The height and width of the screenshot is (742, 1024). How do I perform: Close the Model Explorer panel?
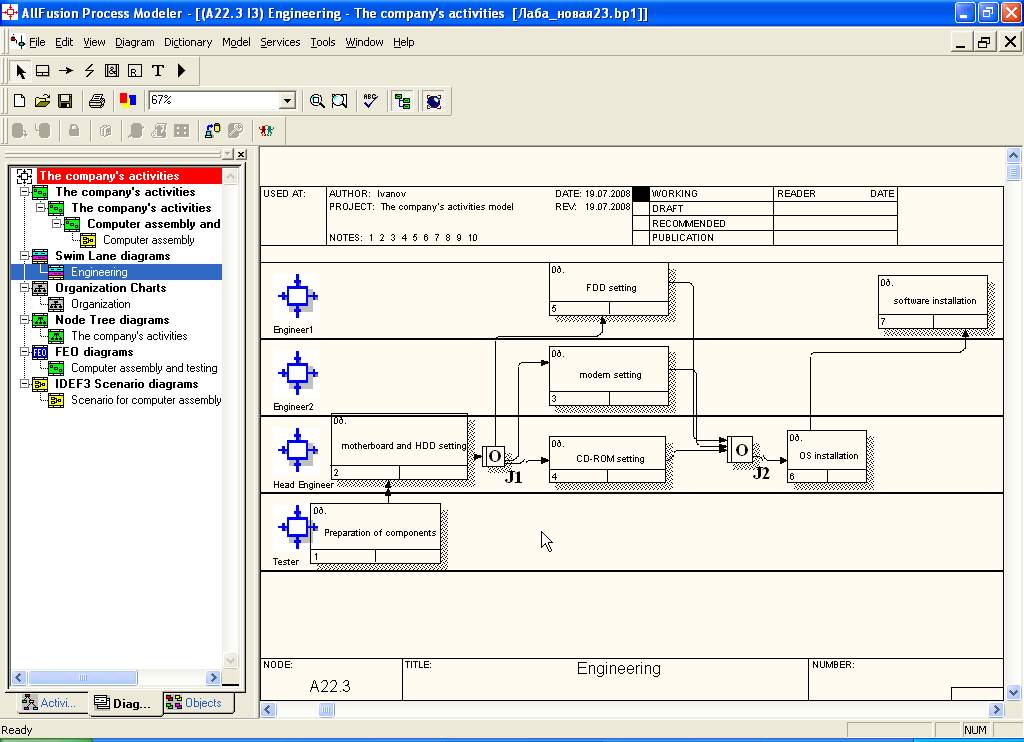click(241, 154)
